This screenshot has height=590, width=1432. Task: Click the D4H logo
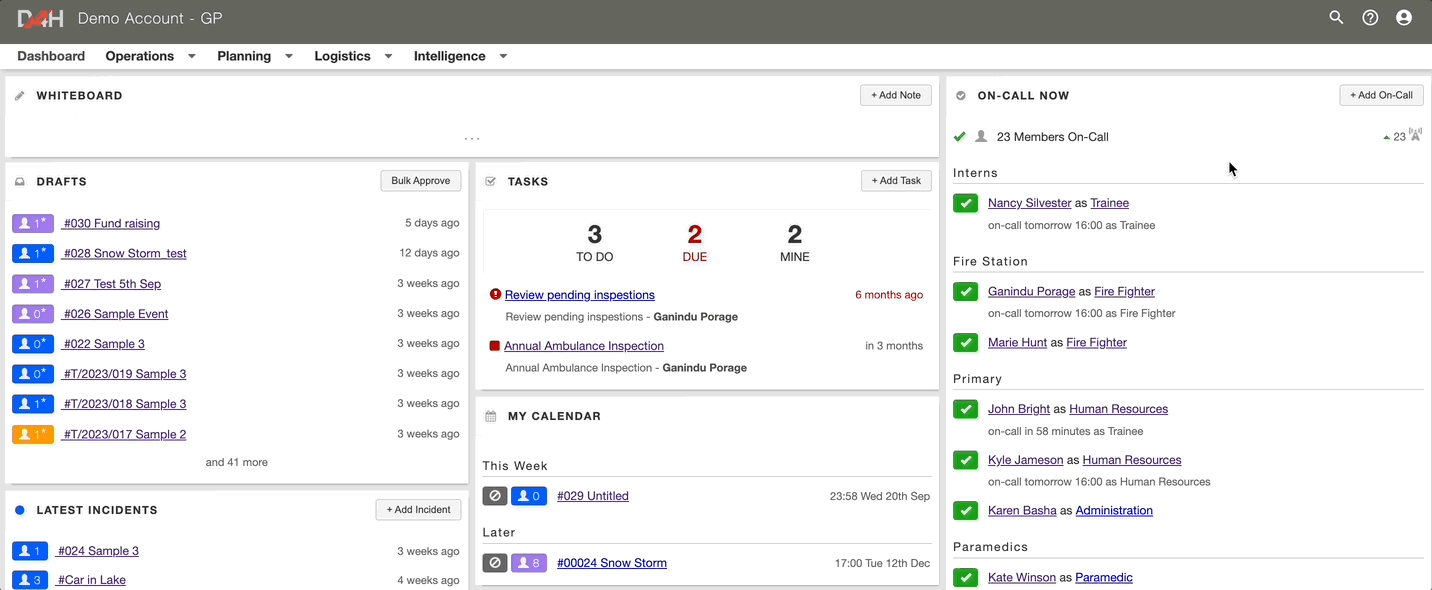(40, 18)
